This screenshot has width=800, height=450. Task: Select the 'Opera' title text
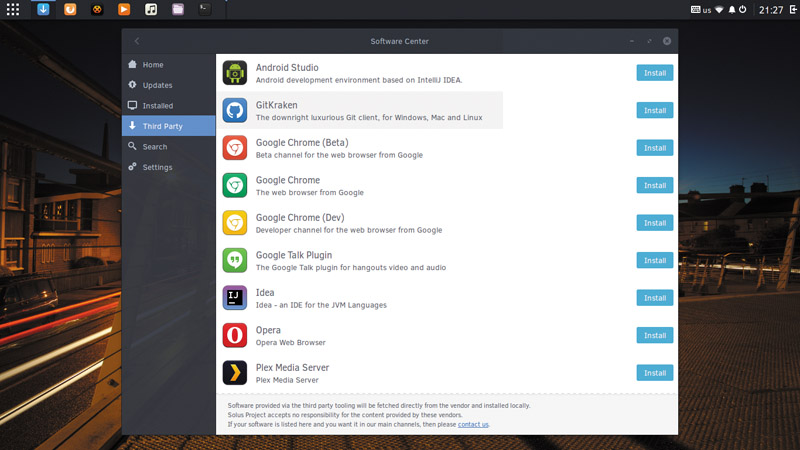(268, 330)
